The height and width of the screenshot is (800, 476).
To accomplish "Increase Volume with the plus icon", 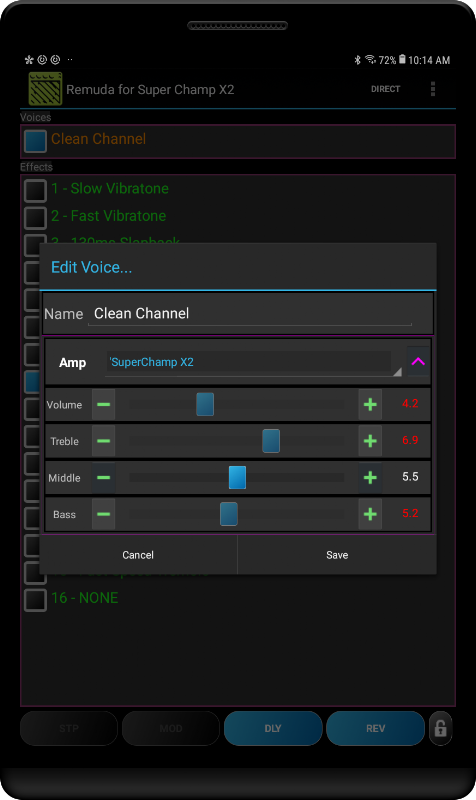I will pyautogui.click(x=370, y=405).
